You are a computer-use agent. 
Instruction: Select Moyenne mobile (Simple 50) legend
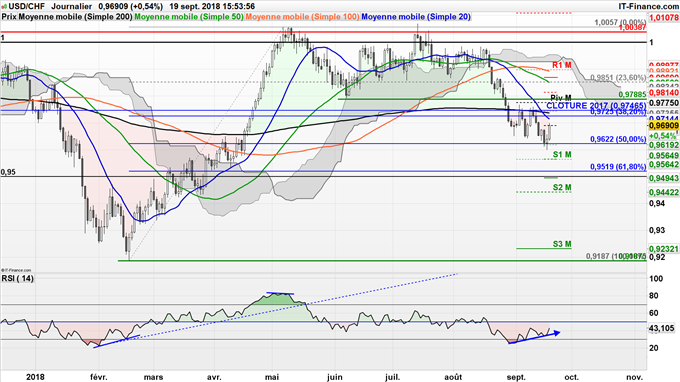coord(189,16)
